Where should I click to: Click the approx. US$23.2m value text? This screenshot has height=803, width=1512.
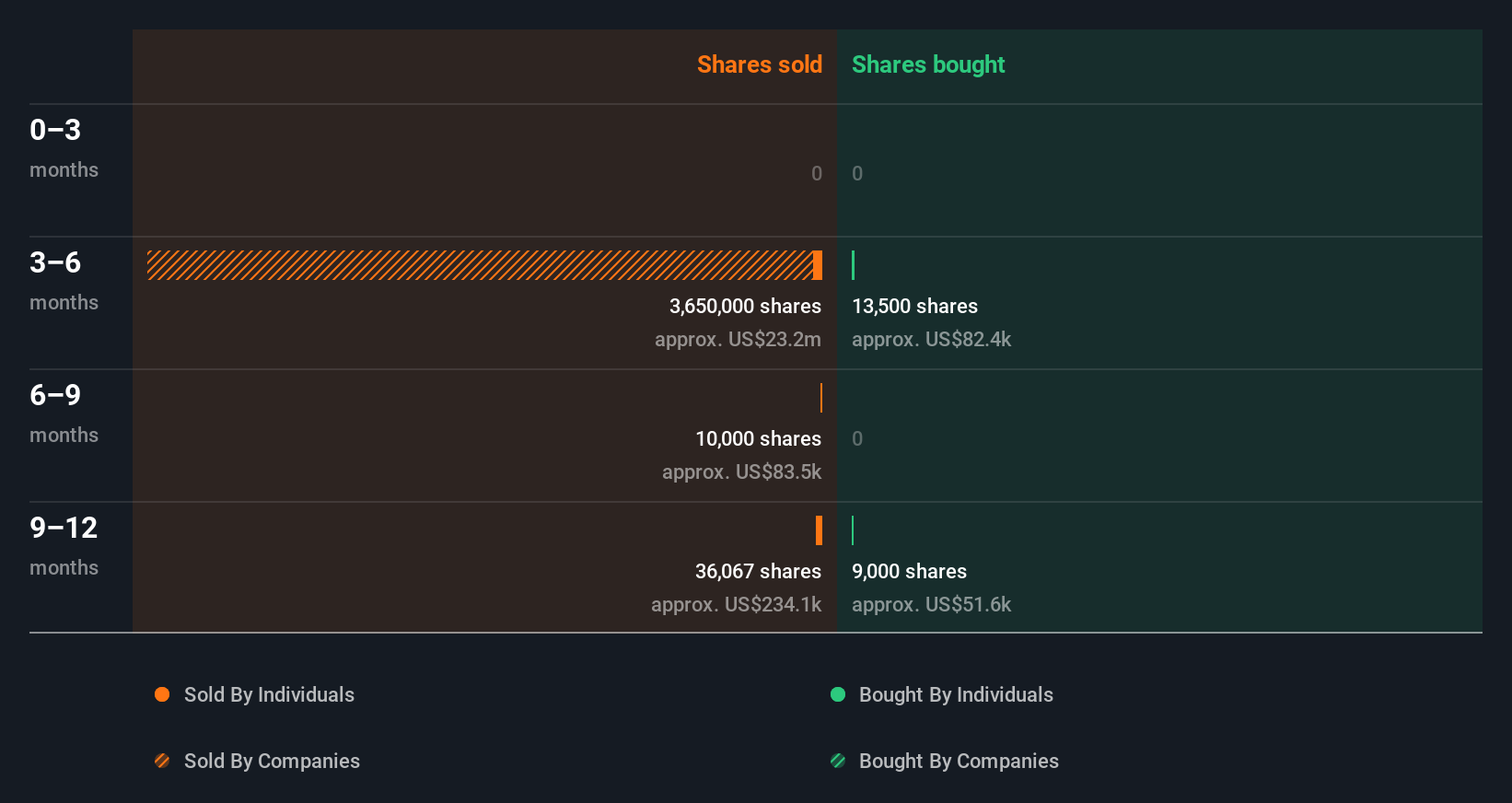(x=738, y=339)
